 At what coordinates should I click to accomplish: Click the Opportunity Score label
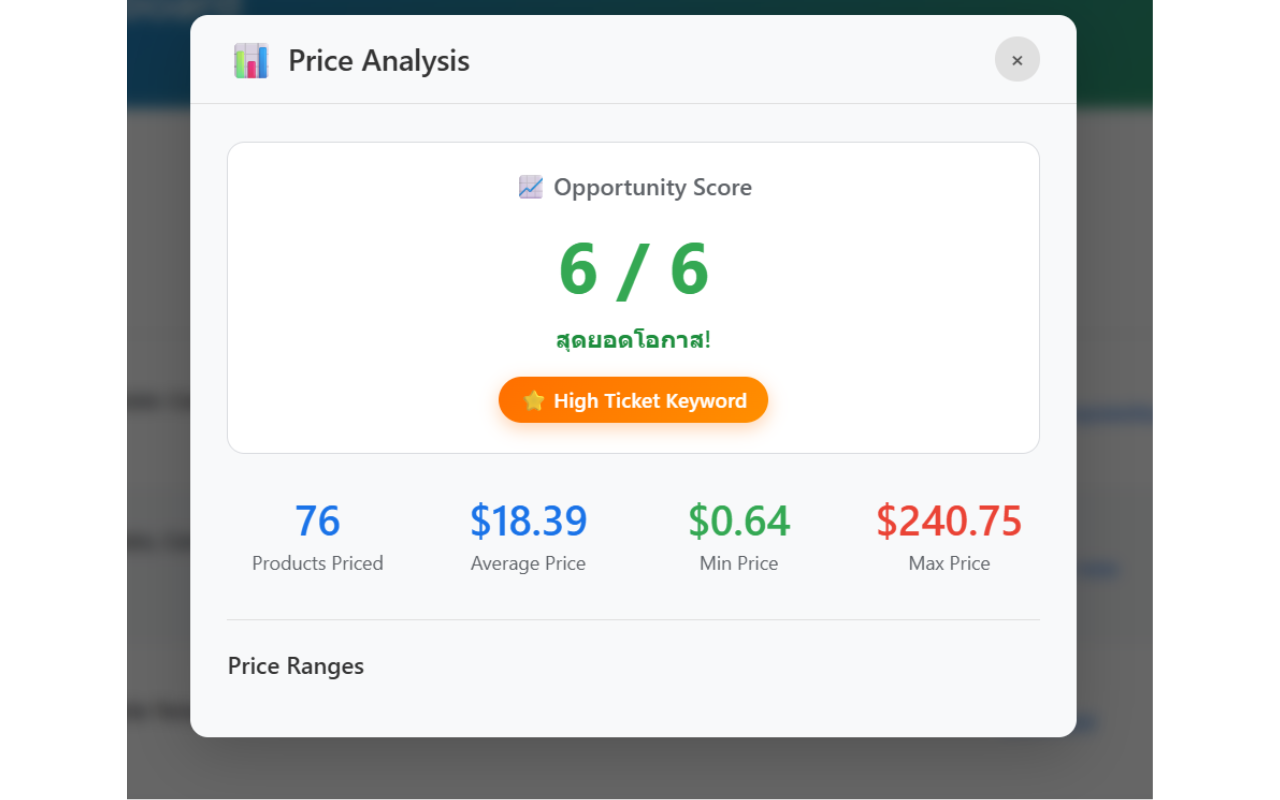(652, 188)
